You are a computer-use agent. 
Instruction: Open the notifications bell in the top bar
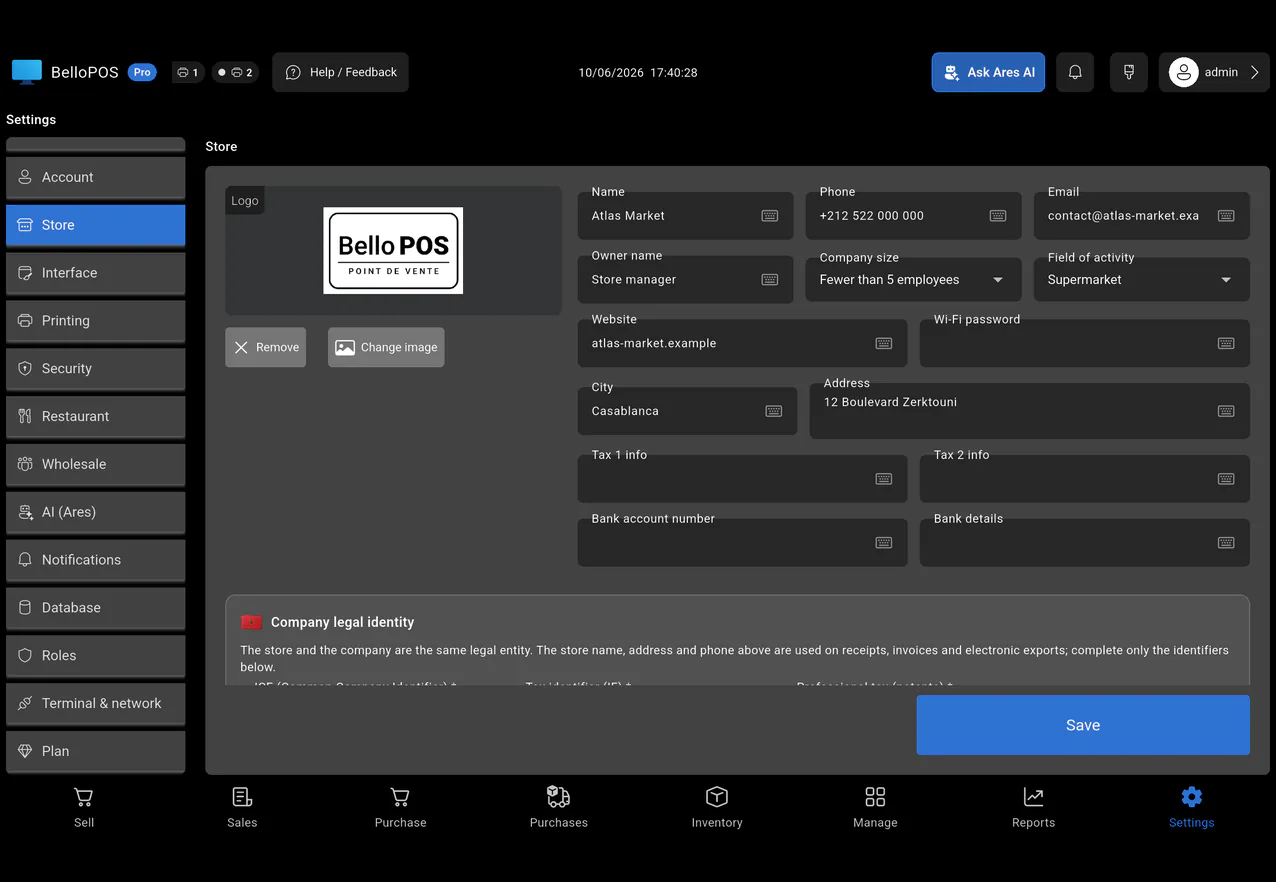point(1075,72)
